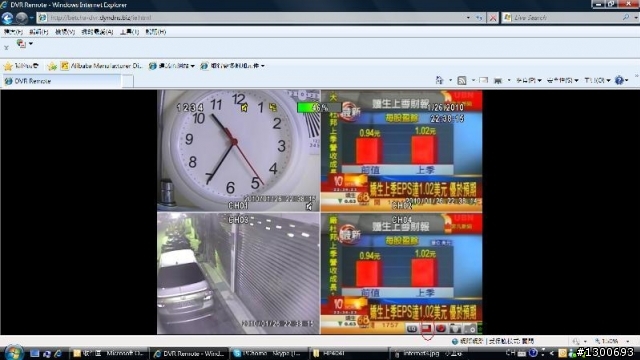Run search with the magnifier icon
The width and height of the screenshot is (640, 360).
[x=626, y=18]
